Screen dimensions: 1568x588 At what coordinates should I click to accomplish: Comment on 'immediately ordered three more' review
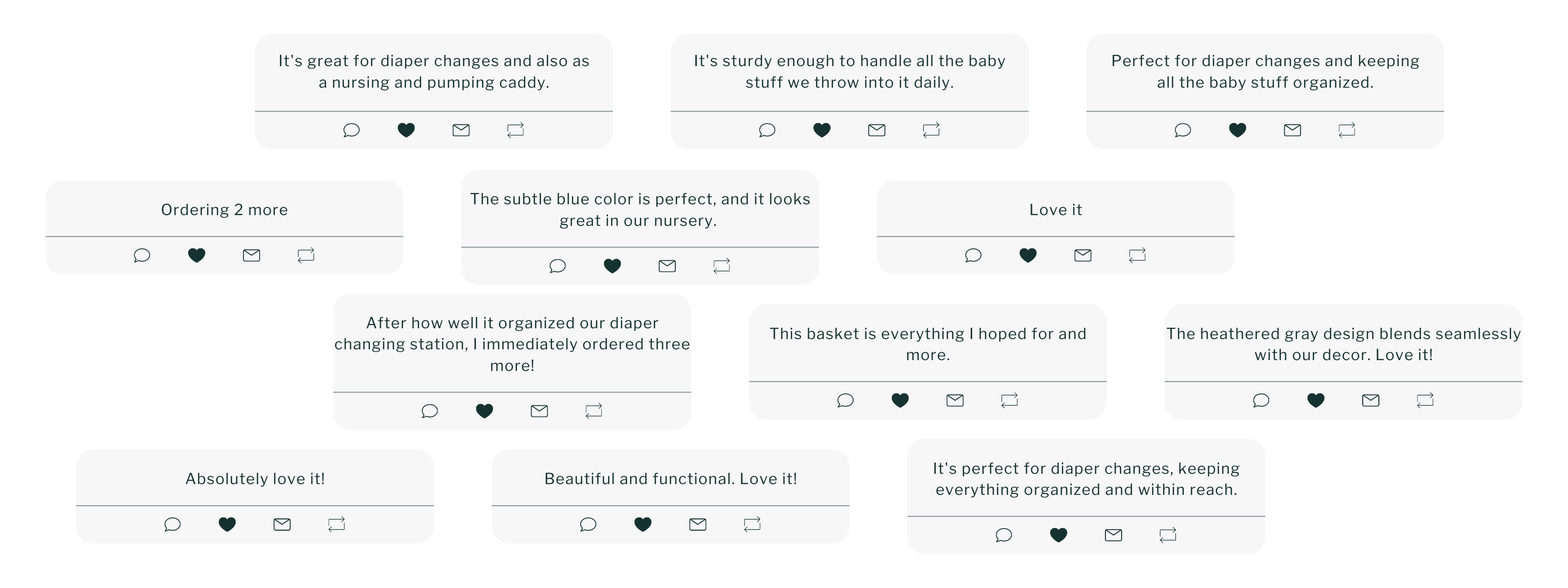tap(430, 411)
